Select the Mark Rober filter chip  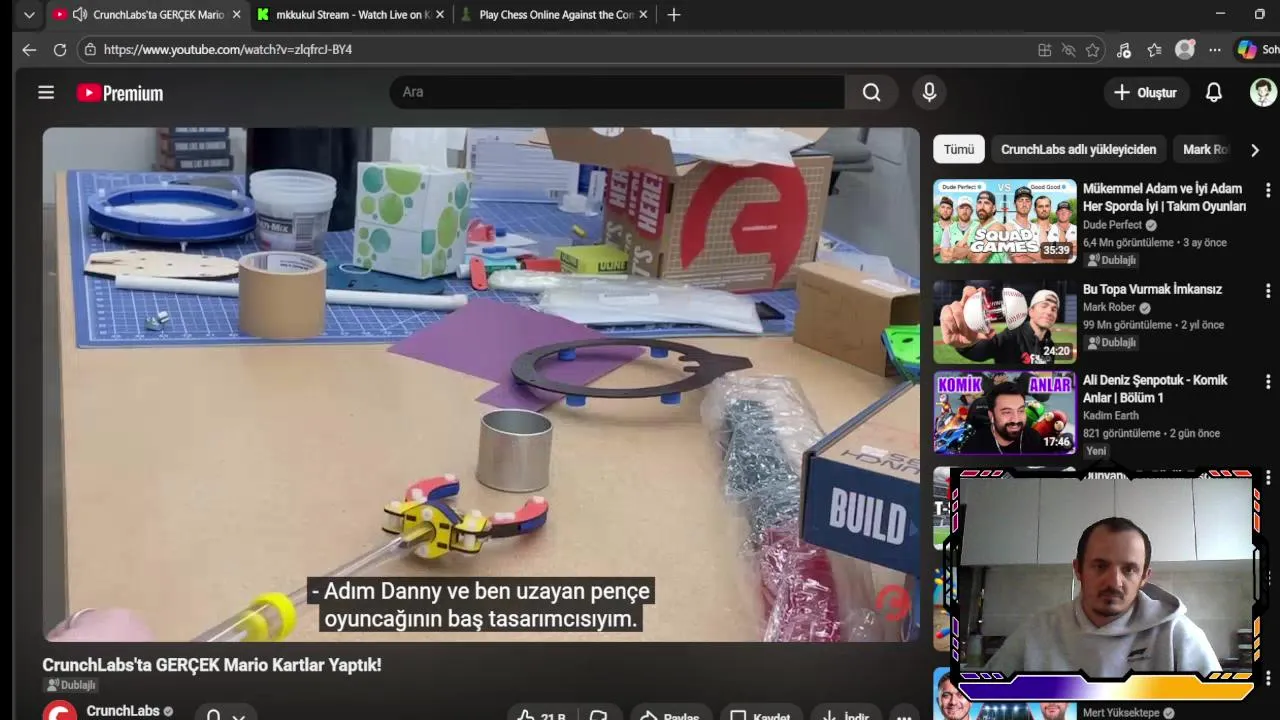(x=1205, y=149)
